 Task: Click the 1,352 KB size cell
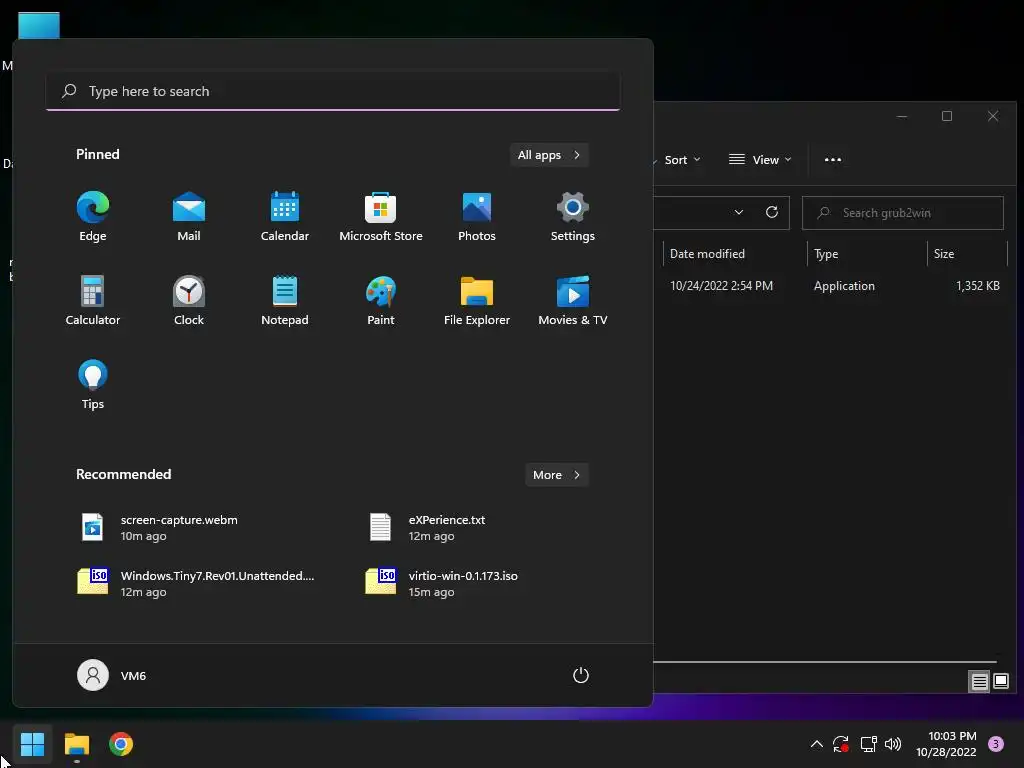pyautogui.click(x=978, y=286)
